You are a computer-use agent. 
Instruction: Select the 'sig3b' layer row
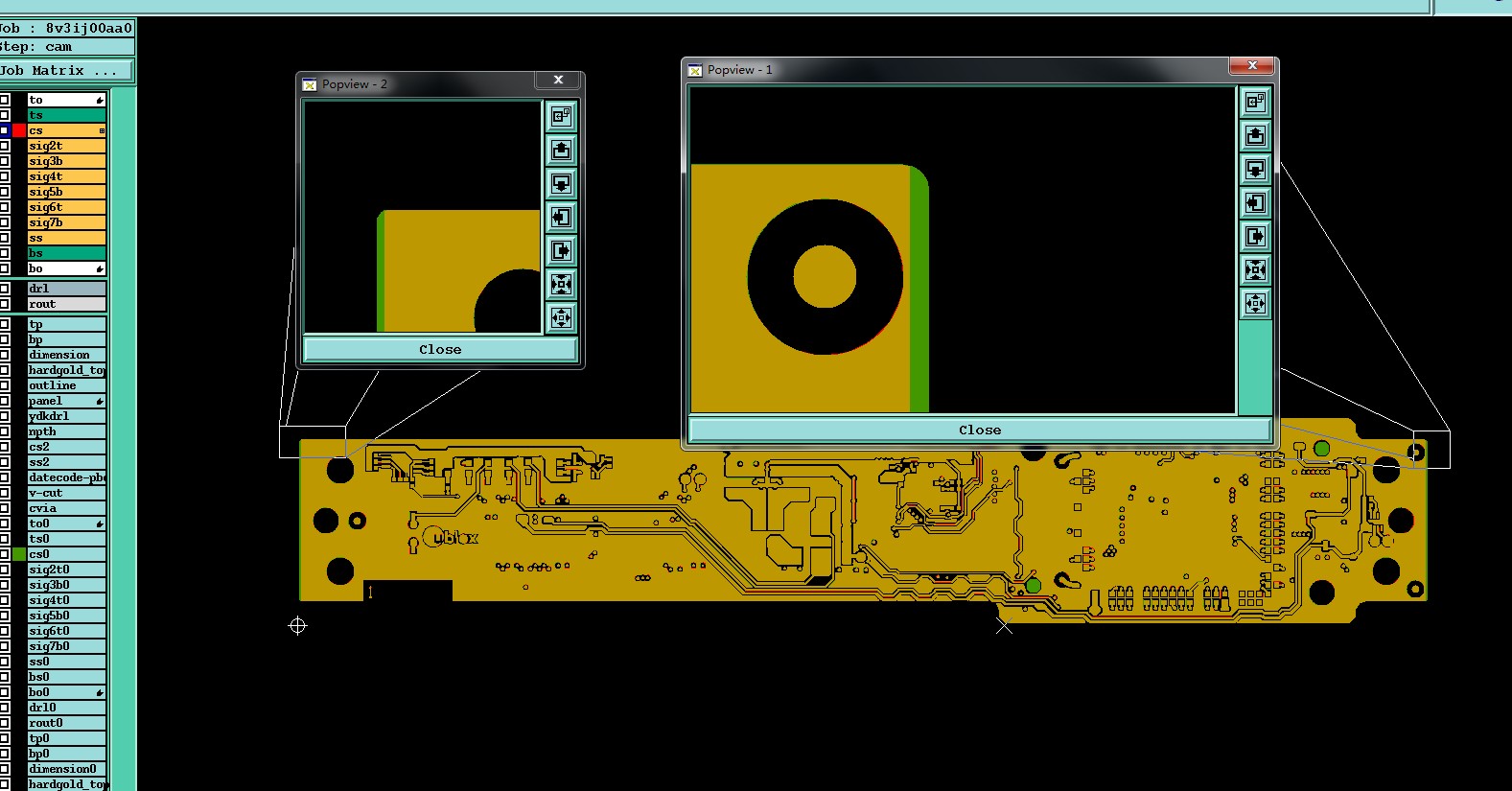click(x=66, y=161)
